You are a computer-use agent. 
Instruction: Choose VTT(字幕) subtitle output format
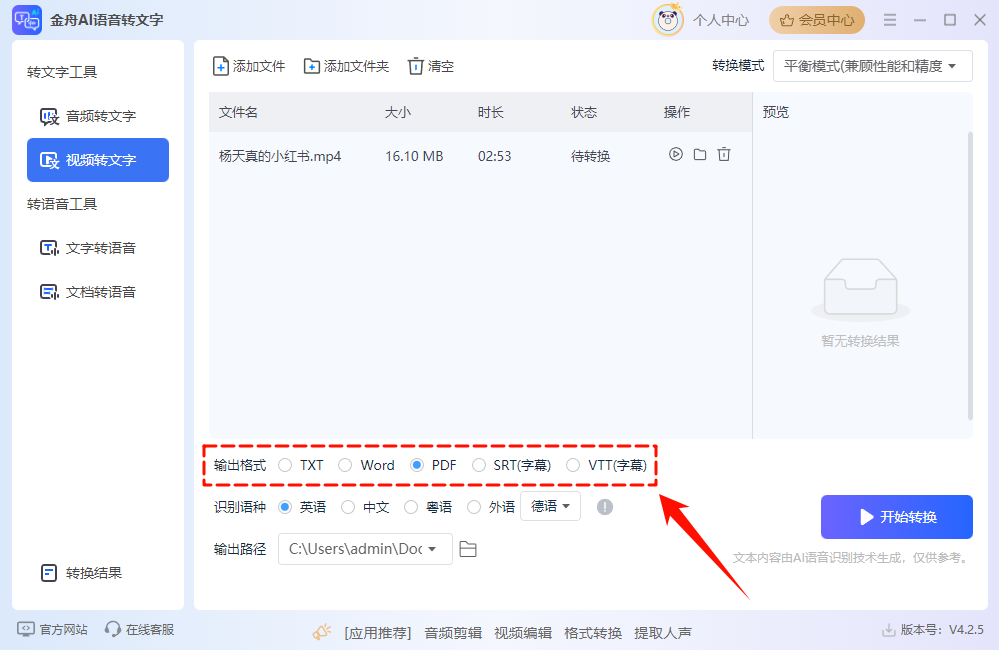573,465
